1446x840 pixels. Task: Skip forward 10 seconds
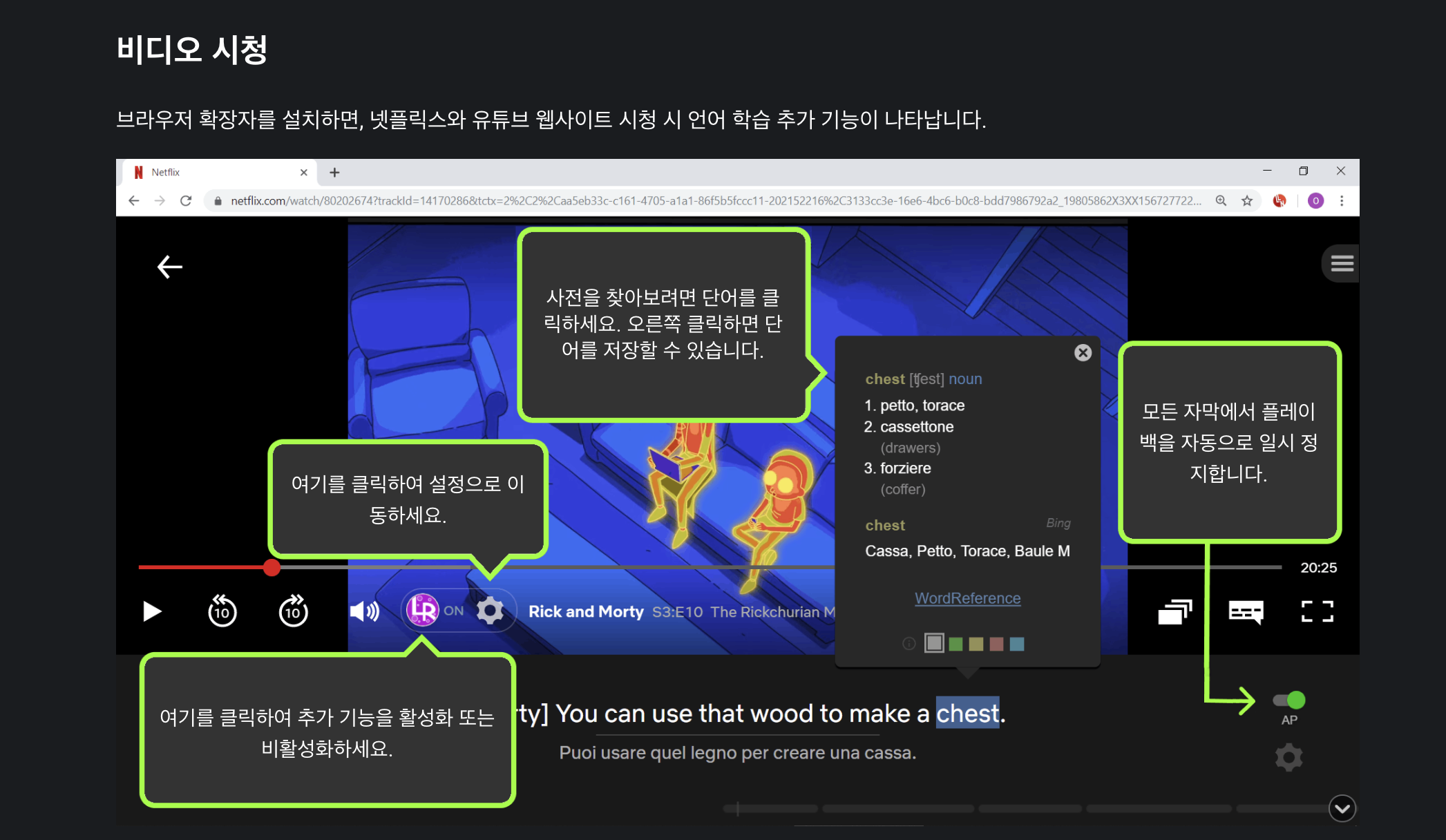pyautogui.click(x=294, y=611)
